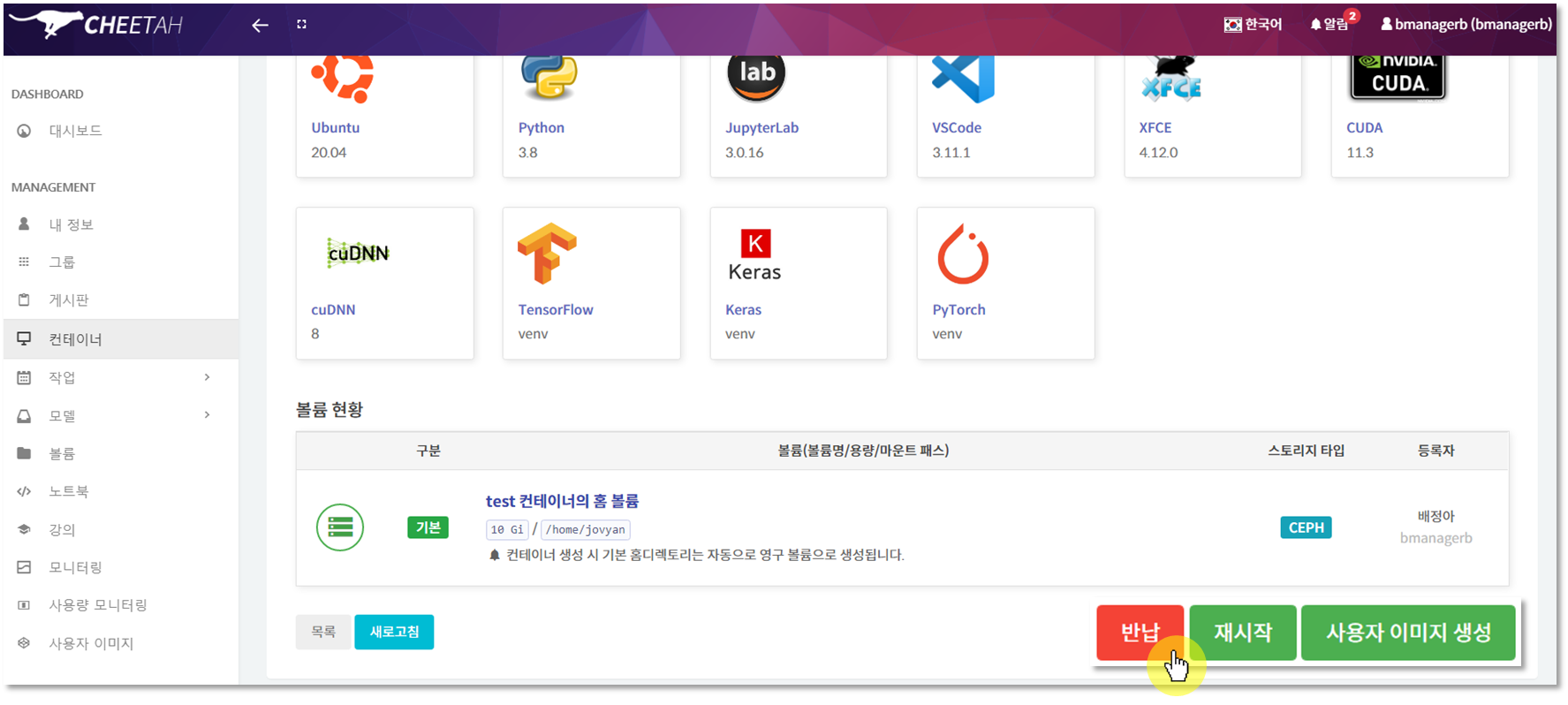The width and height of the screenshot is (1568, 705).
Task: Click the tray icon beside 모델
Action: click(x=24, y=415)
